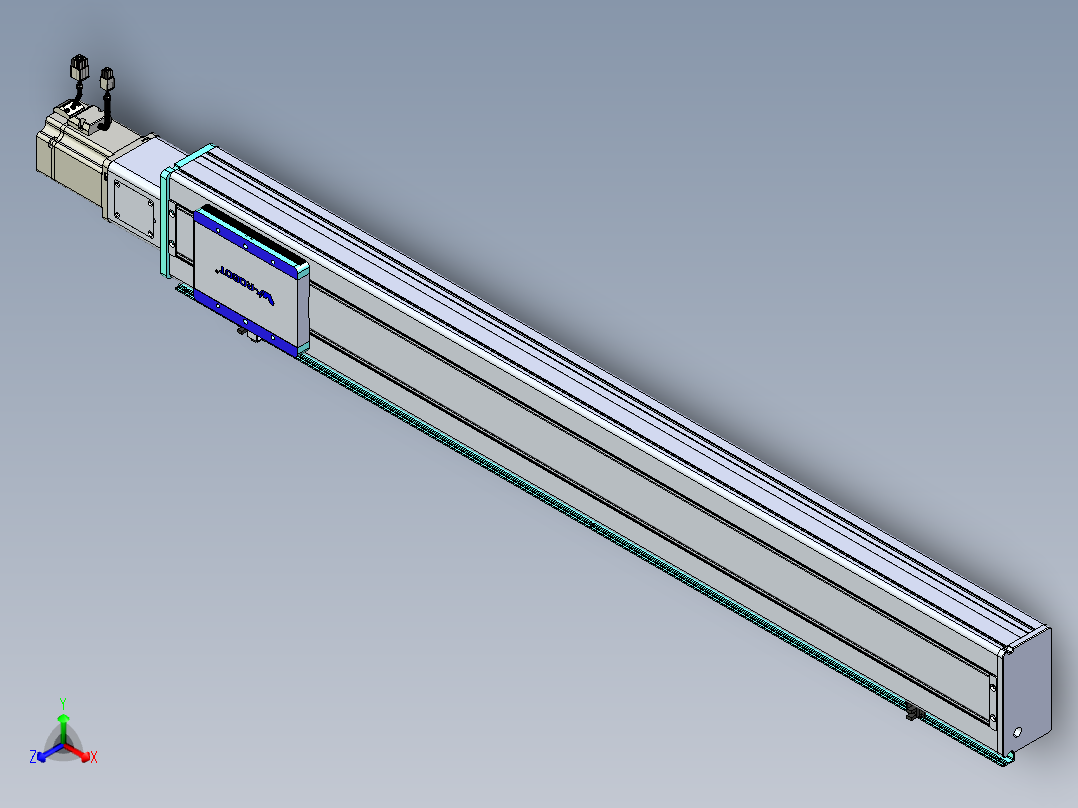Select the end cap at the far end of the actuator

(1026, 689)
